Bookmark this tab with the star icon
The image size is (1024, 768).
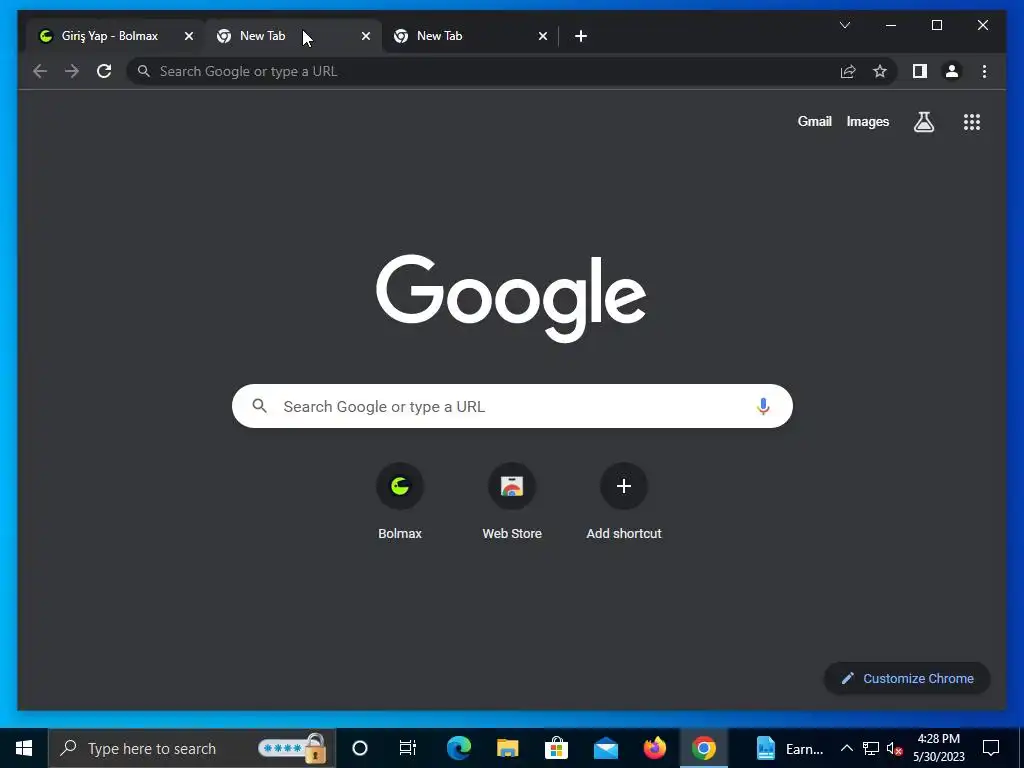[880, 71]
